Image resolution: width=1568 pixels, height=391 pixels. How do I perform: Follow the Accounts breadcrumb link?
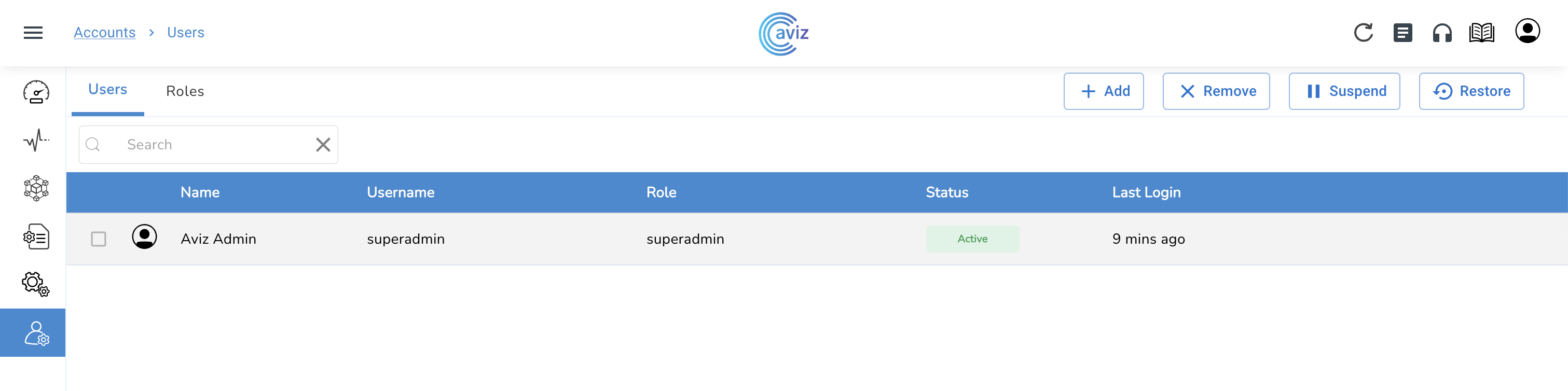pyautogui.click(x=105, y=33)
